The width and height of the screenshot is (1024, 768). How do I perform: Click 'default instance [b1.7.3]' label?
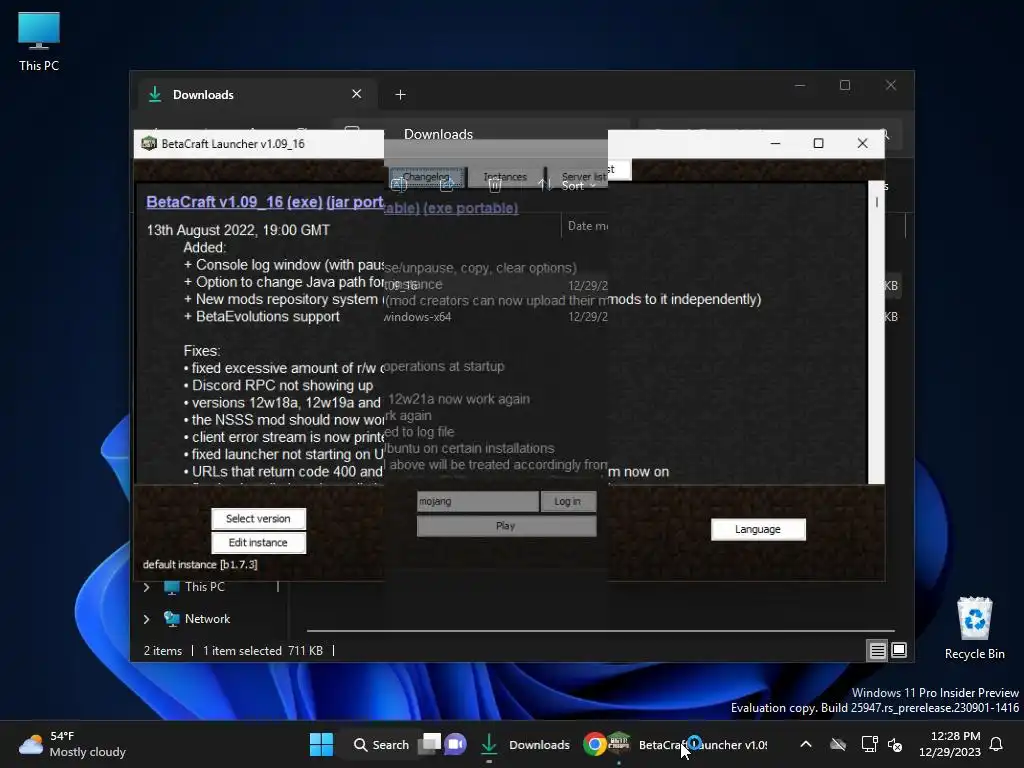(x=200, y=565)
